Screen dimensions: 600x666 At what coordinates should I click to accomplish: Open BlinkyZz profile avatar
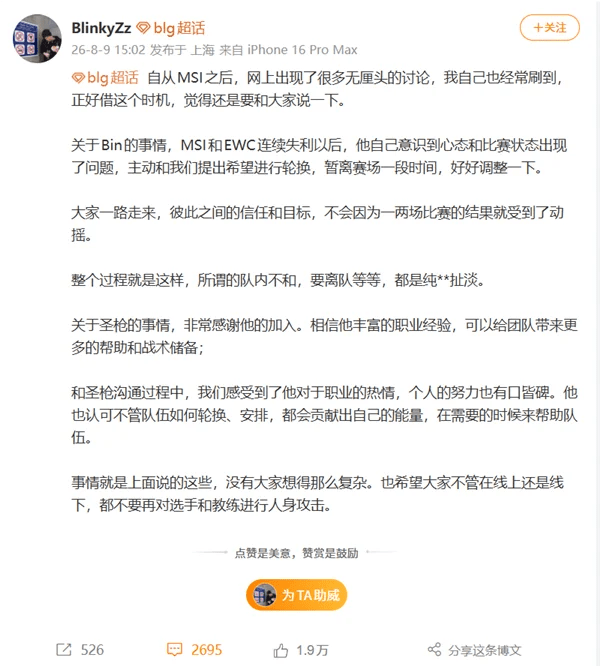point(37,39)
